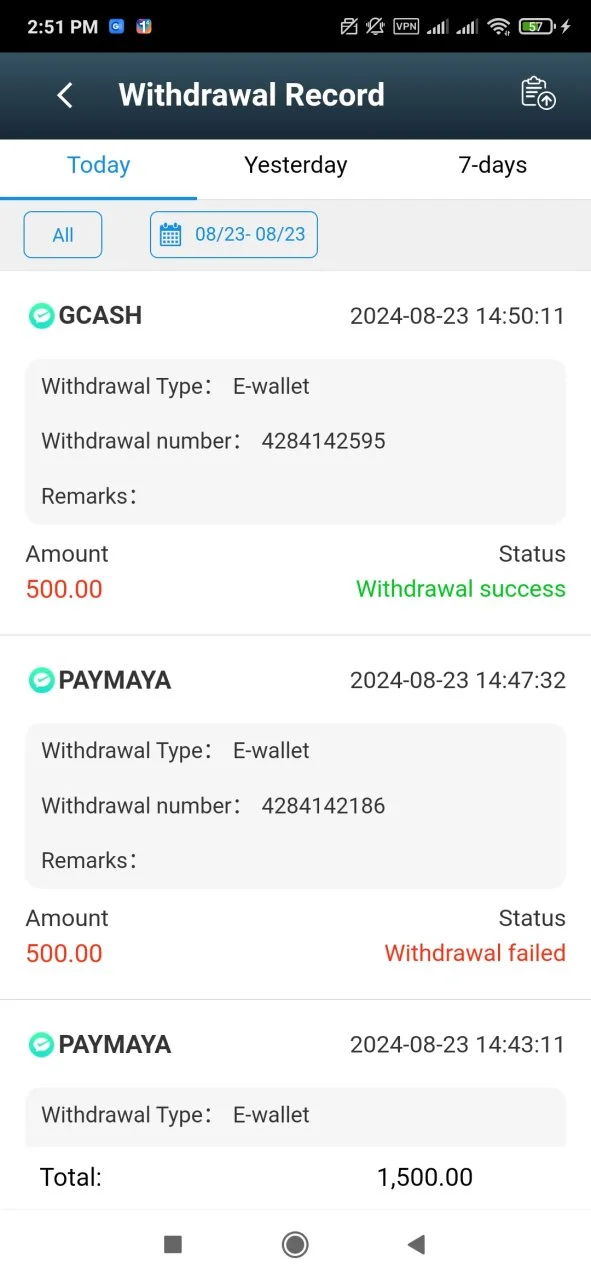The width and height of the screenshot is (591, 1280).
Task: Tap the Withdrawal failed status text
Action: (475, 953)
